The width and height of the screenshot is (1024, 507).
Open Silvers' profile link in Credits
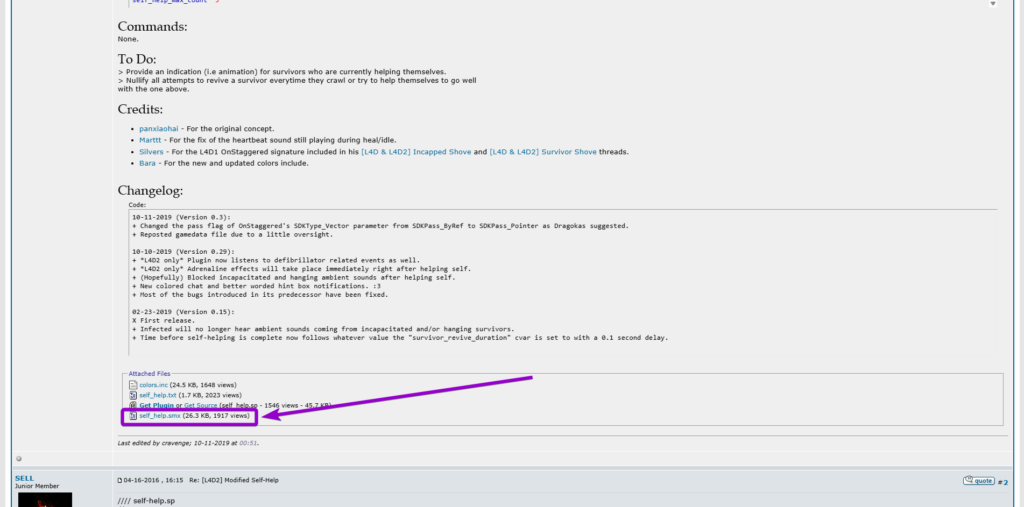[x=151, y=152]
